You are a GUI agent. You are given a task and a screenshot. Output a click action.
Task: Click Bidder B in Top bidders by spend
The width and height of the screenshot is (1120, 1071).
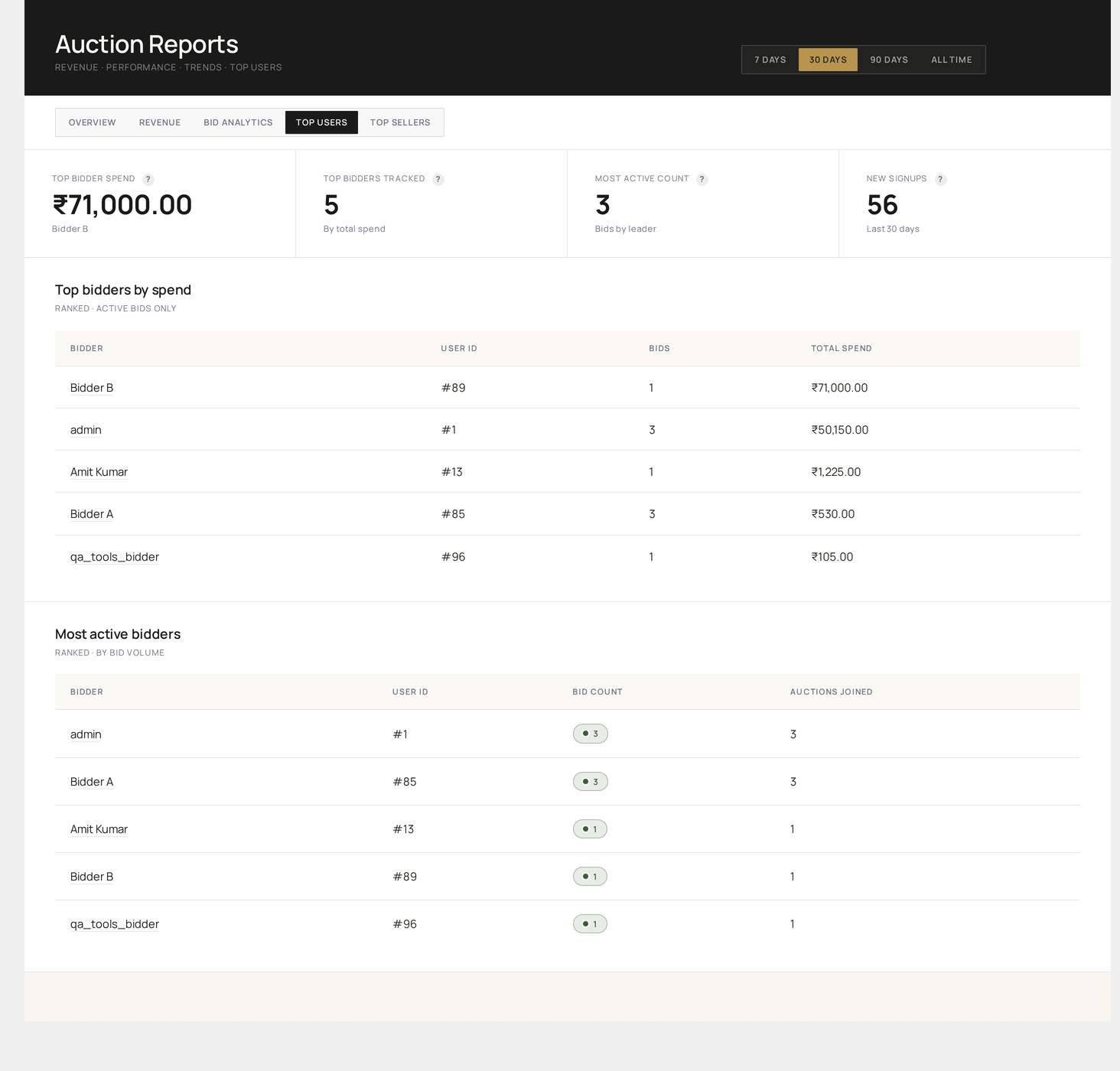[92, 388]
